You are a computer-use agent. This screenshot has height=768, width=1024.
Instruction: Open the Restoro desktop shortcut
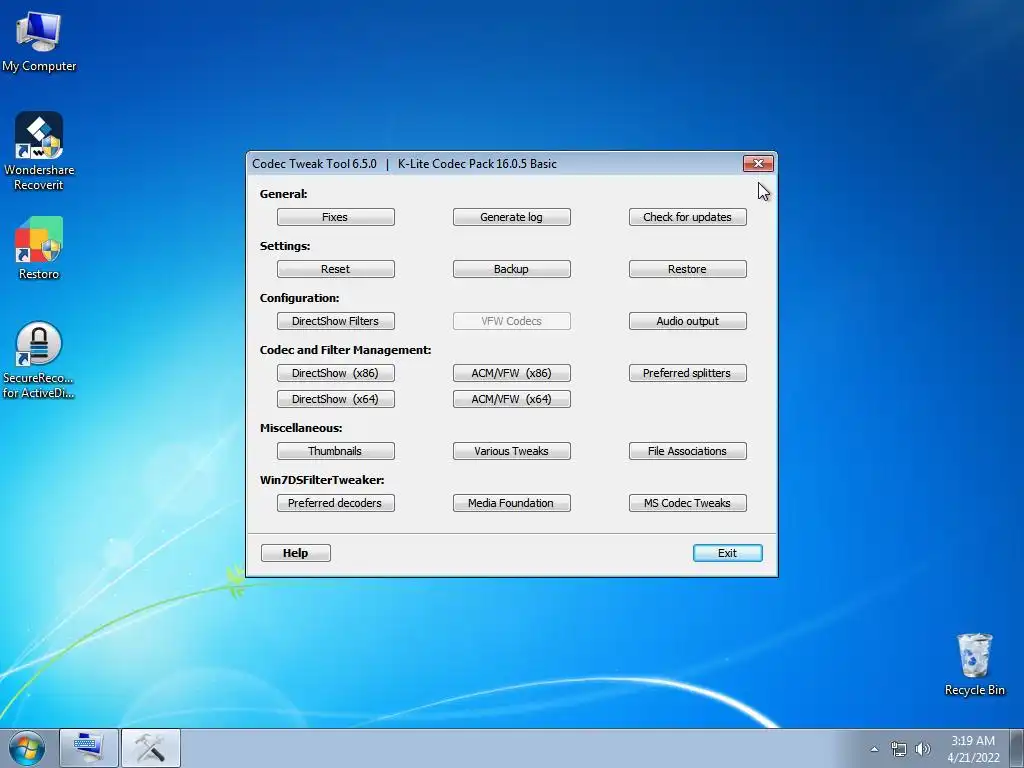pos(39,248)
